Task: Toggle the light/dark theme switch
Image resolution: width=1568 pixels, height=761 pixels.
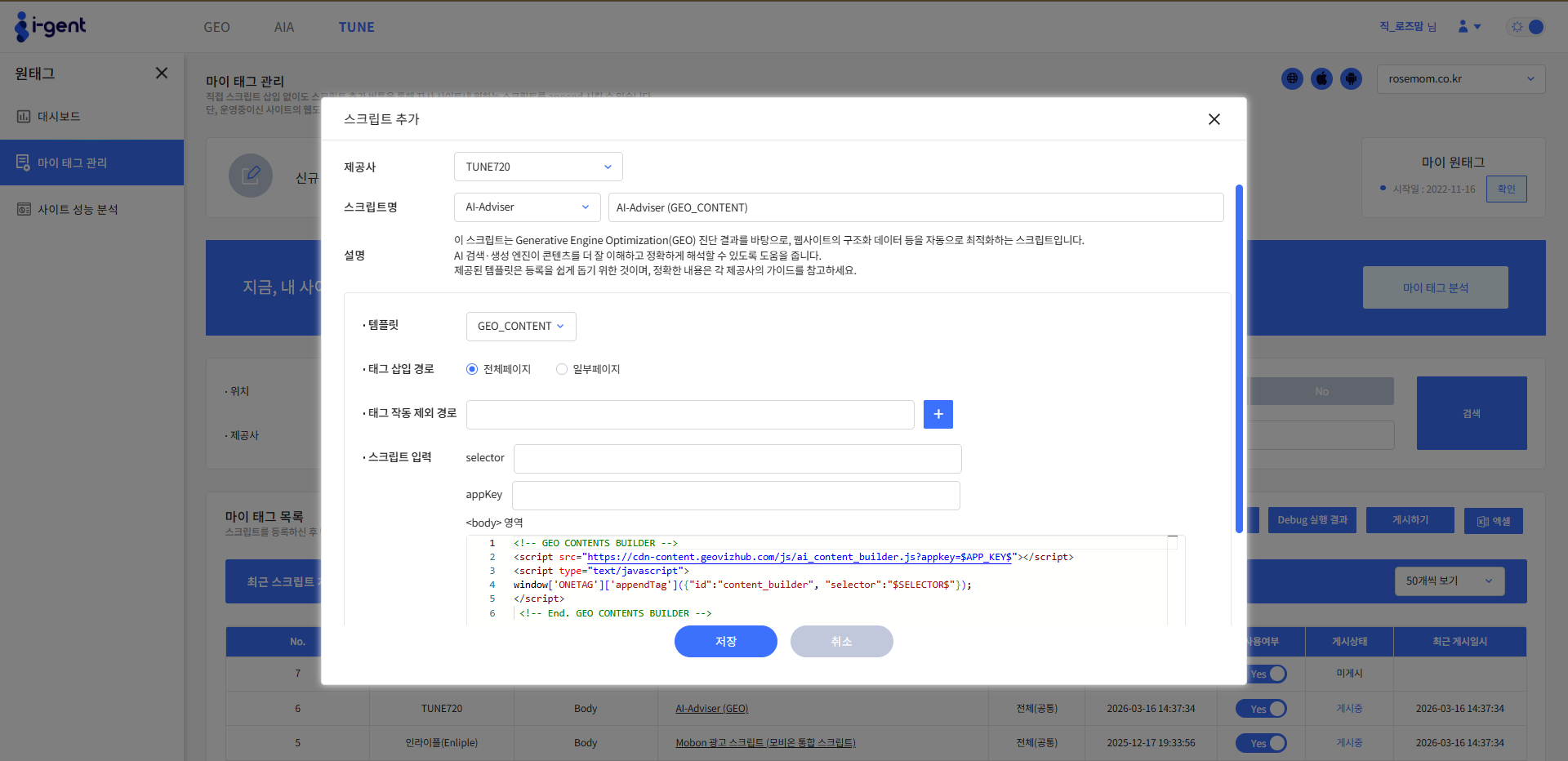Action: click(x=1526, y=27)
